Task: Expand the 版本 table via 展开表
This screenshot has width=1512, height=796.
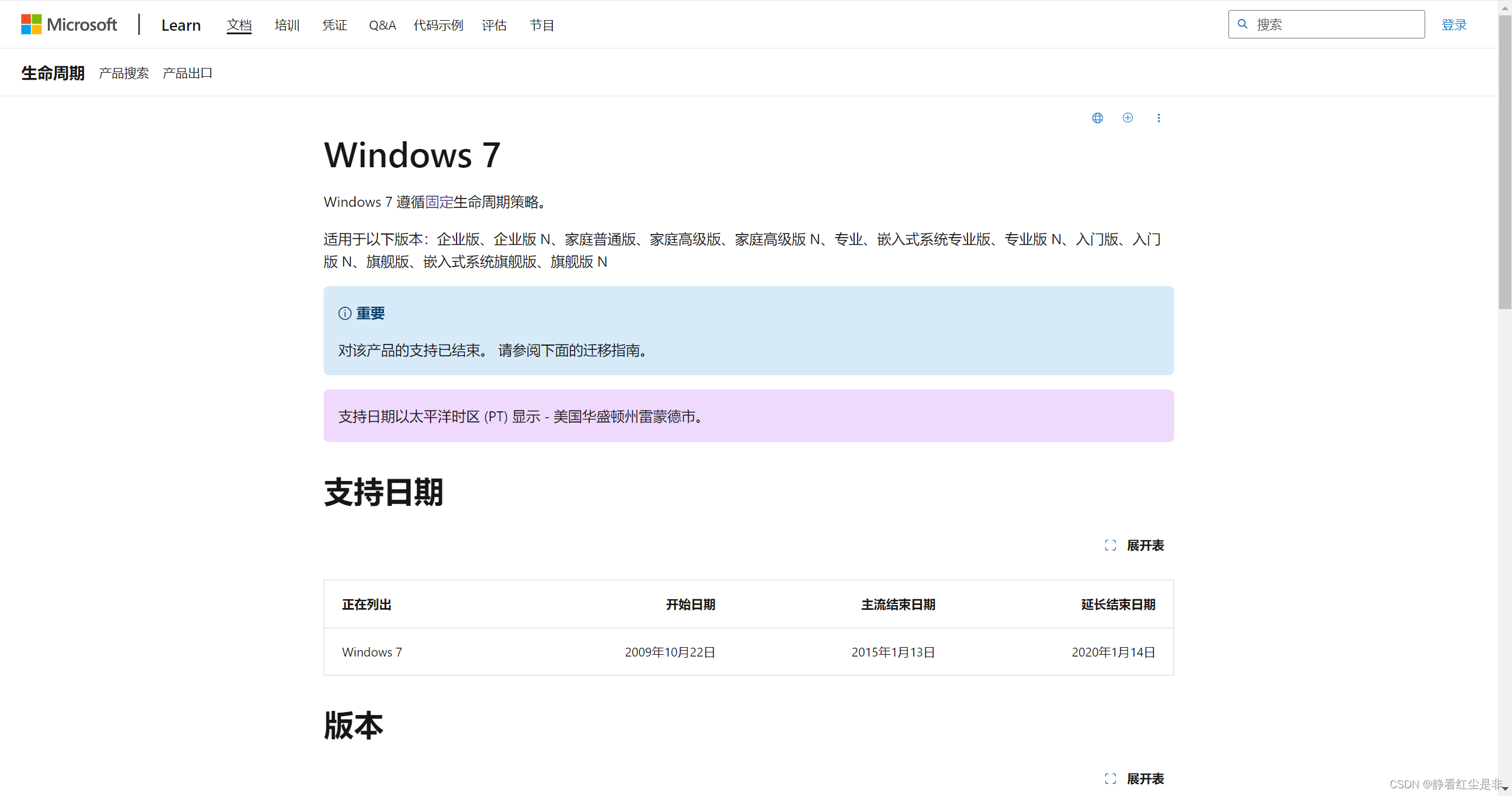Action: point(1145,779)
